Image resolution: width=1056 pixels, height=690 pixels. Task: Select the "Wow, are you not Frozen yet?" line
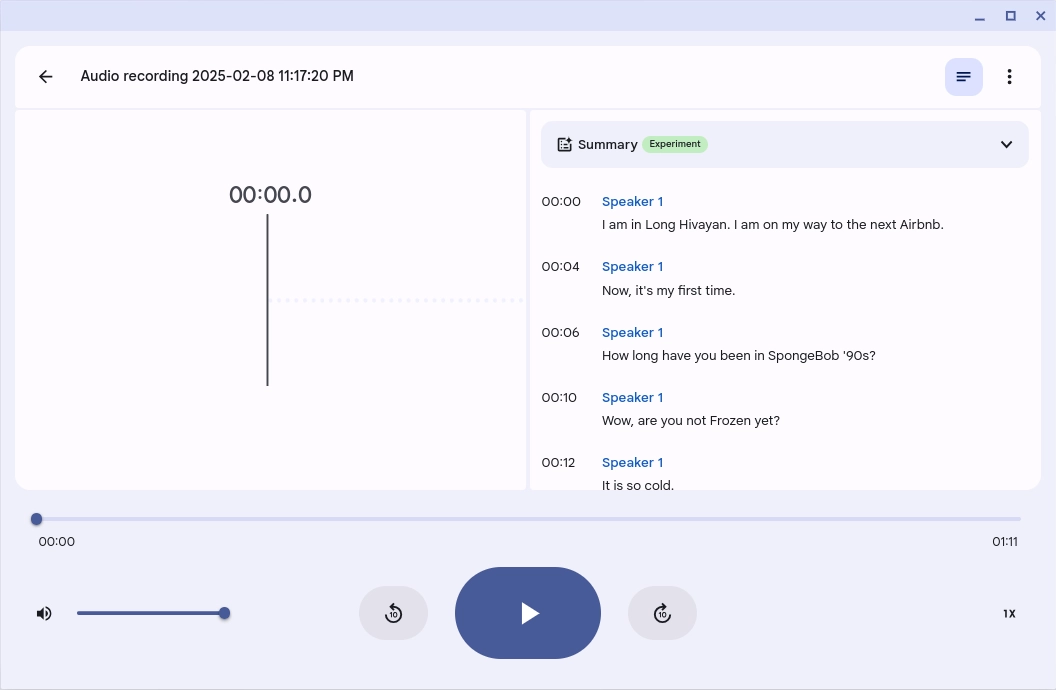click(x=690, y=421)
